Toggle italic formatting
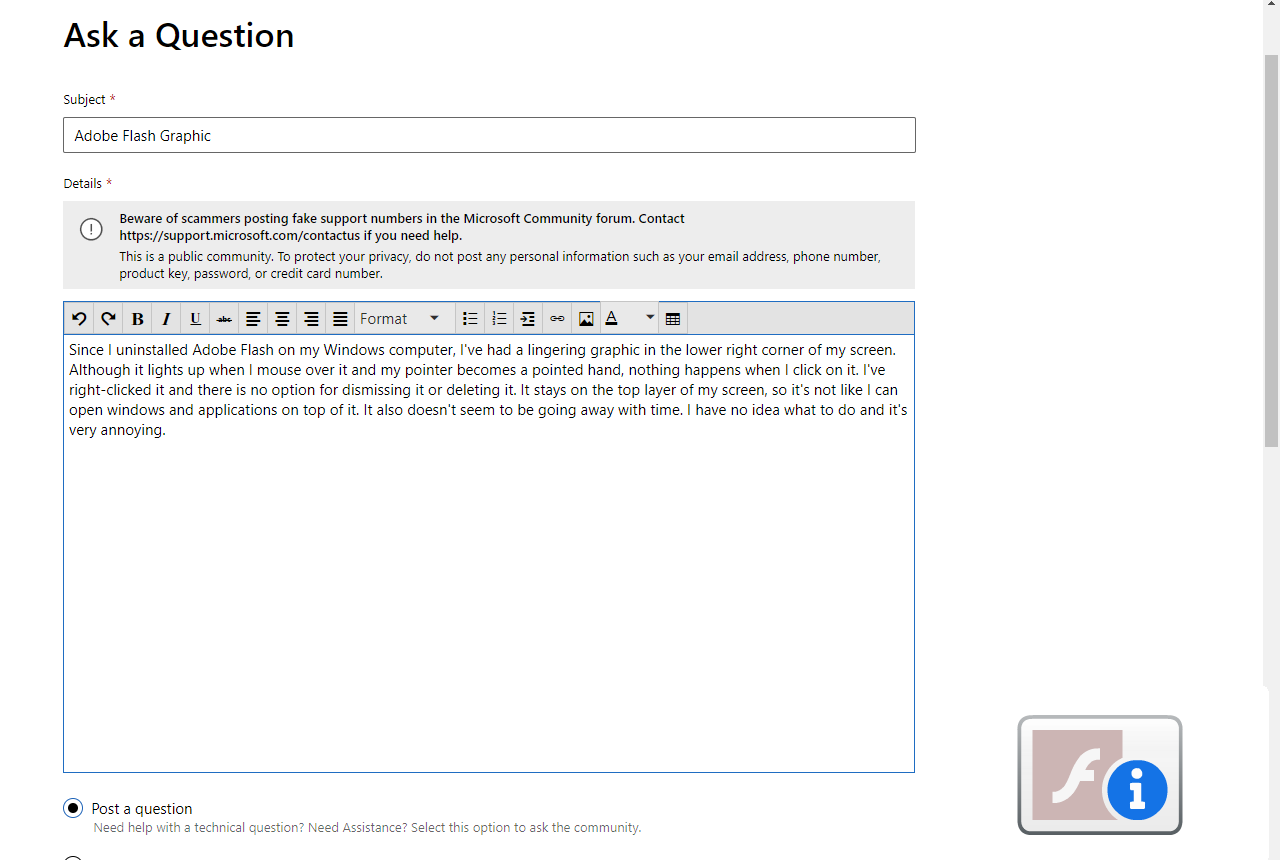 click(x=166, y=319)
